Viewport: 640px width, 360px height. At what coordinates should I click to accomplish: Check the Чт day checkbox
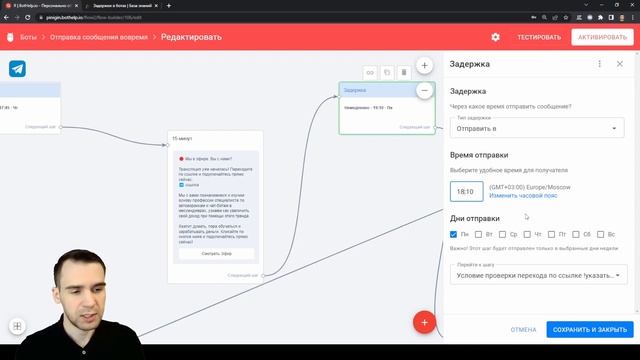tap(527, 234)
